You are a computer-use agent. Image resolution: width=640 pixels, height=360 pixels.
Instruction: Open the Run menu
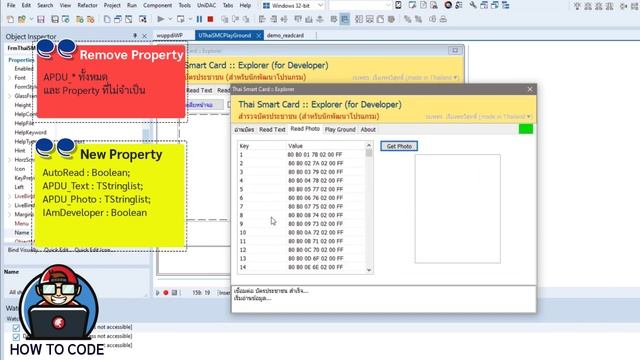(x=132, y=5)
